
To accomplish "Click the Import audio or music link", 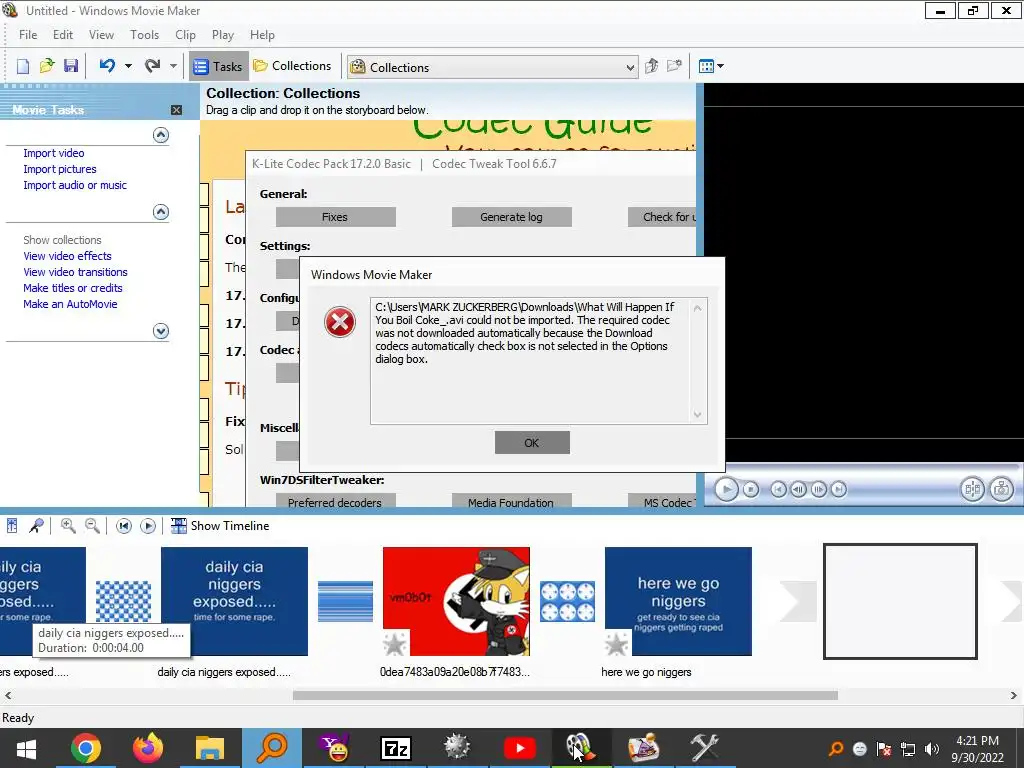I will pos(75,185).
